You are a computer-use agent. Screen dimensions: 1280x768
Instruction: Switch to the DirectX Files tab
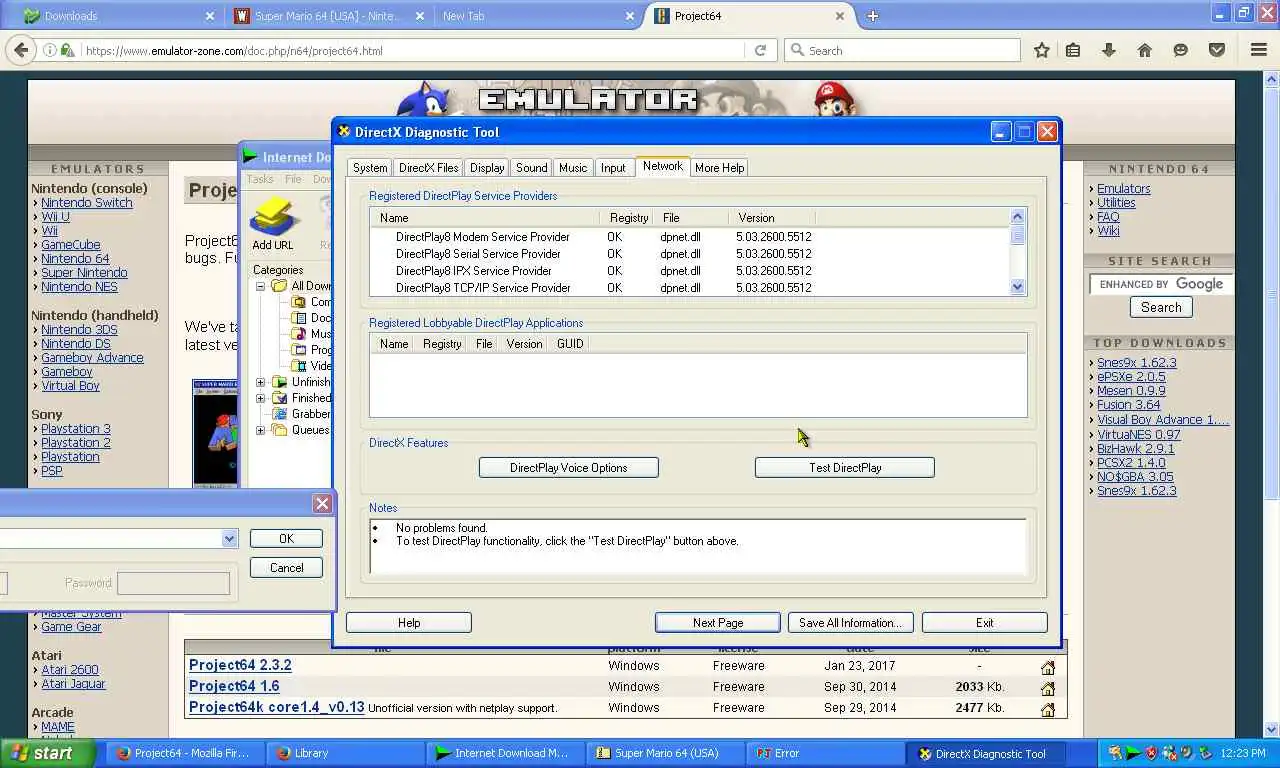coord(429,168)
